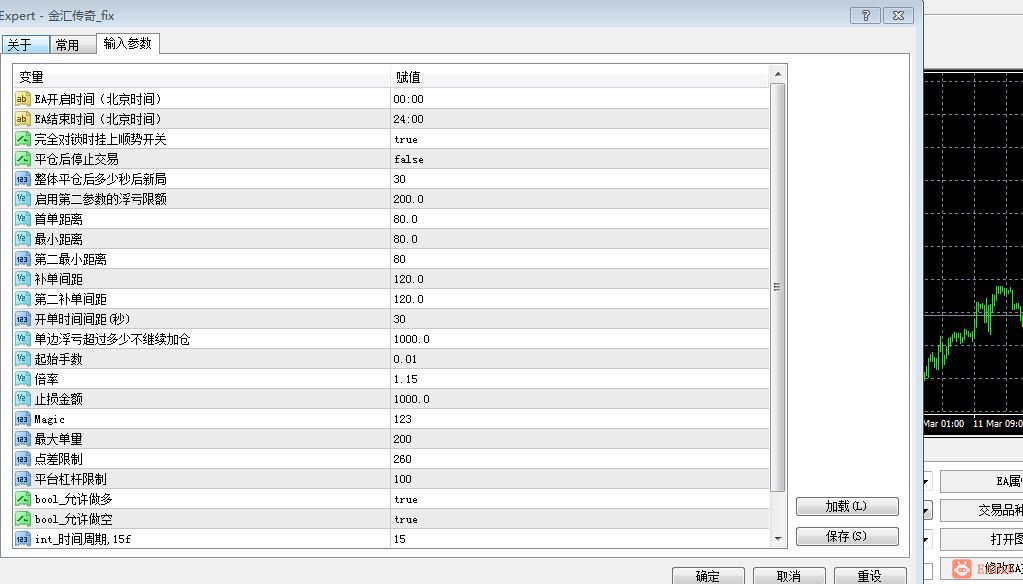Close the Expert dialog window
The width and height of the screenshot is (1023, 584).
point(898,16)
